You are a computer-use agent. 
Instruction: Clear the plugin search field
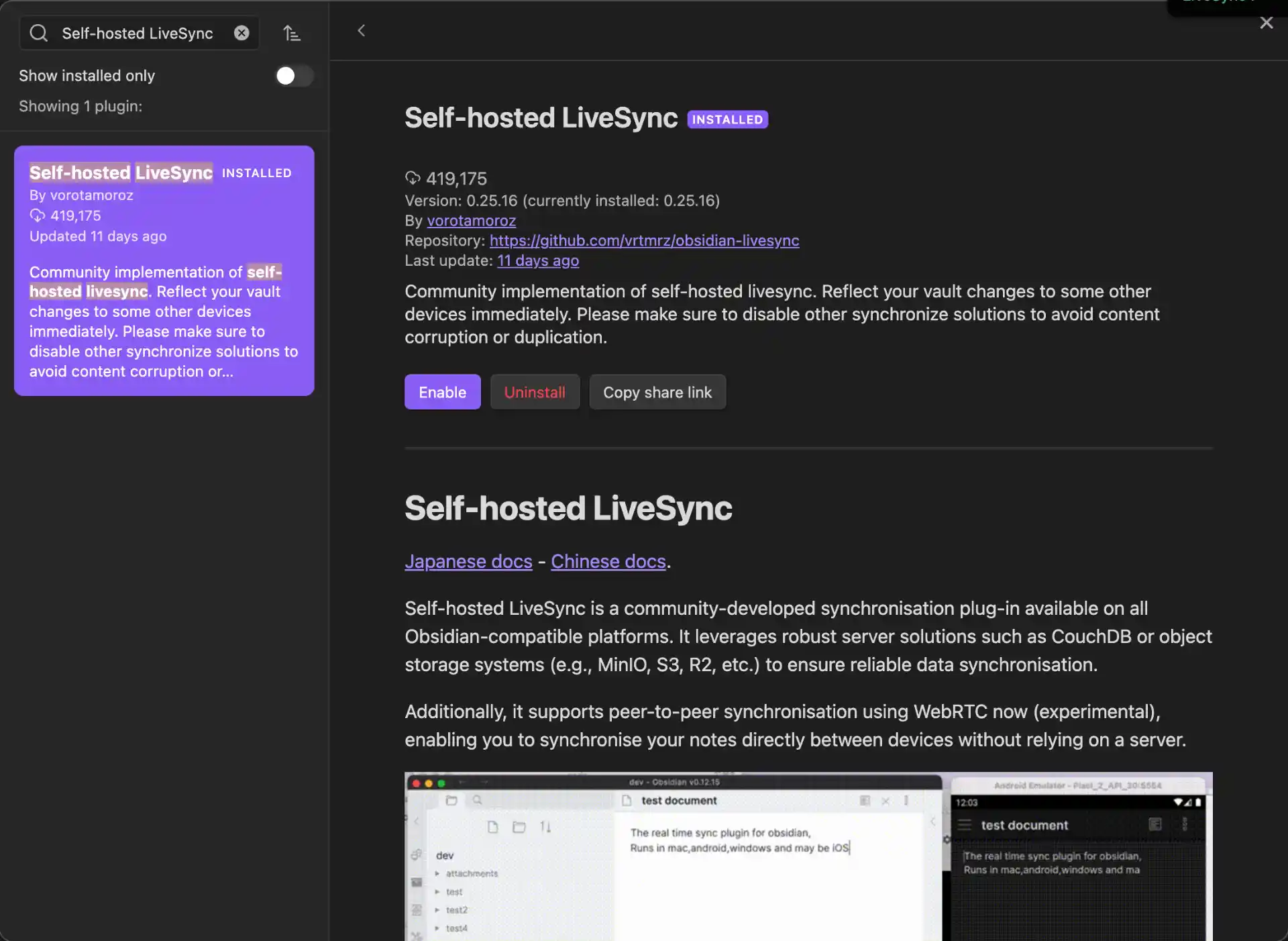(241, 33)
